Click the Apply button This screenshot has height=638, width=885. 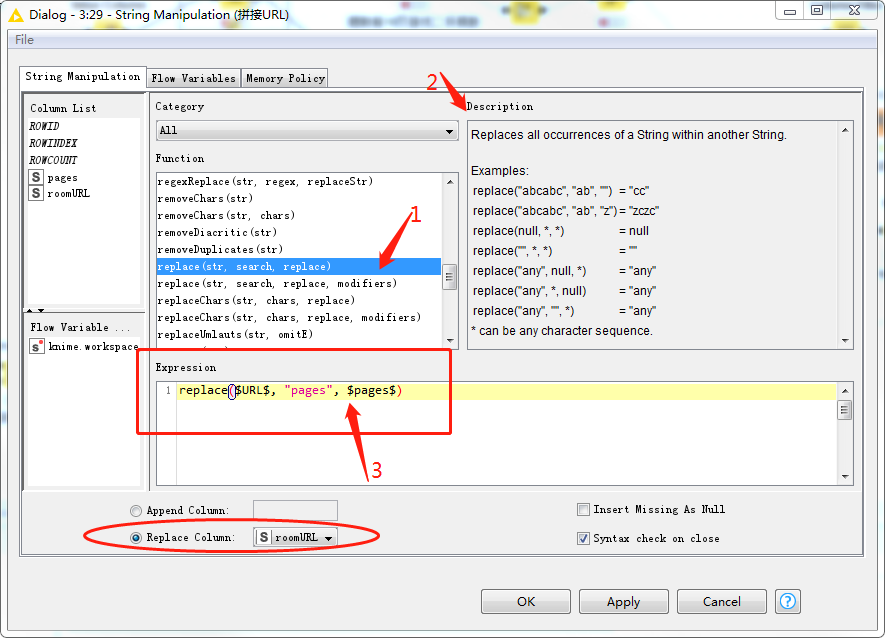coord(623,601)
